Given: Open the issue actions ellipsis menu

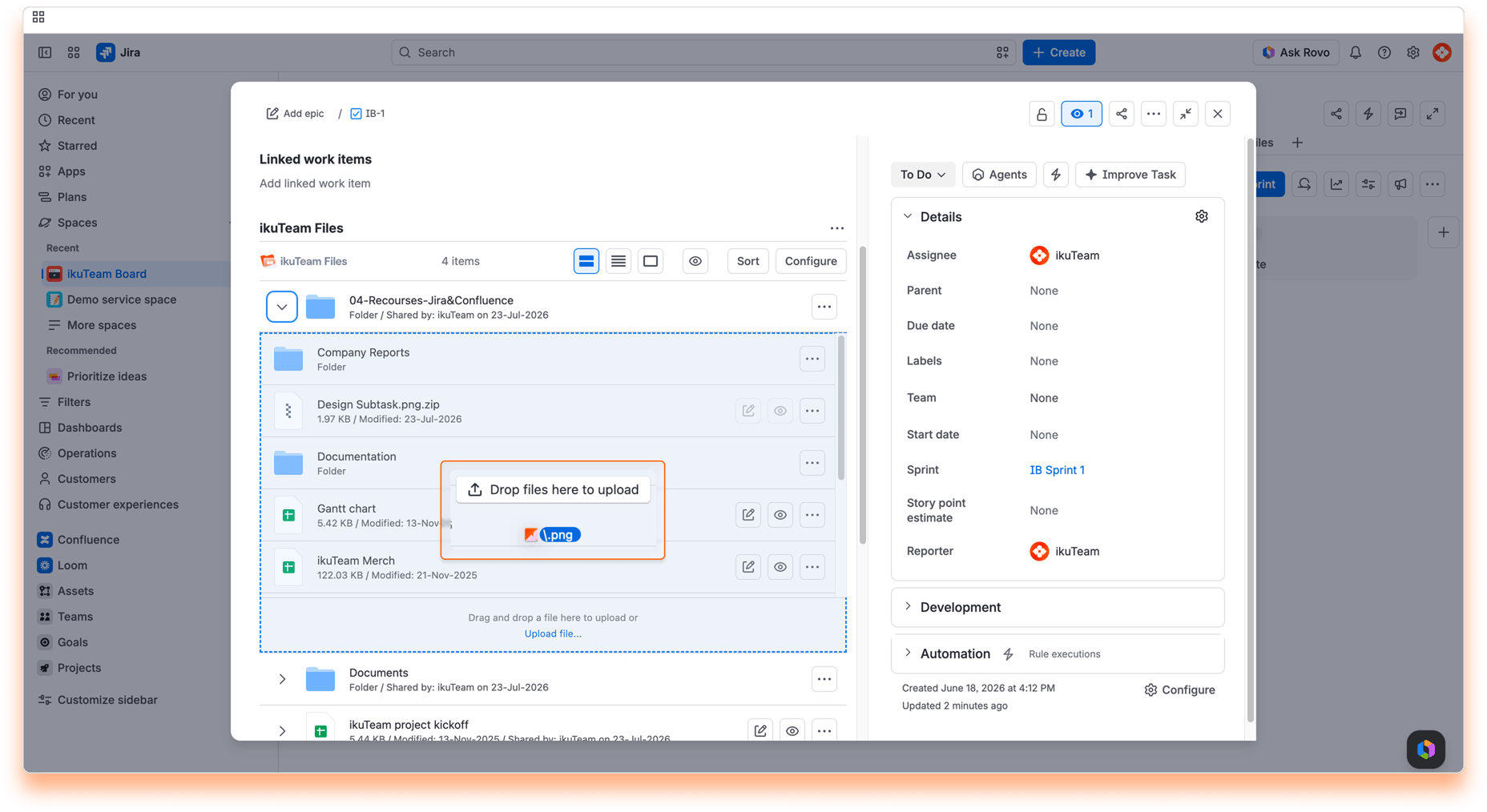Looking at the screenshot, I should coord(1153,114).
